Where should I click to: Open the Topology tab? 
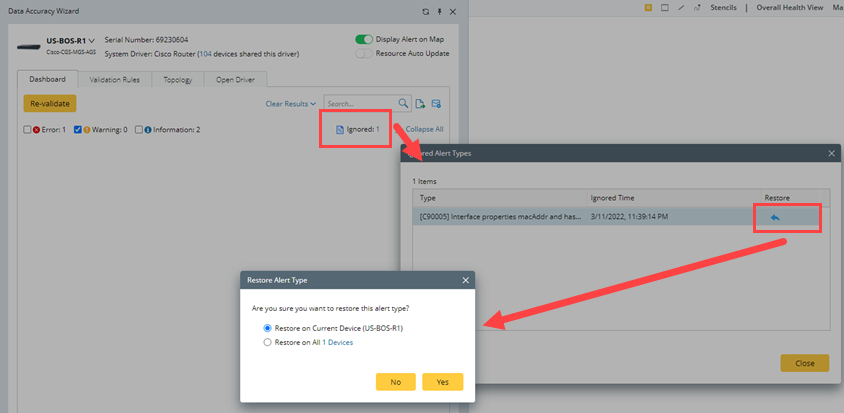click(177, 79)
